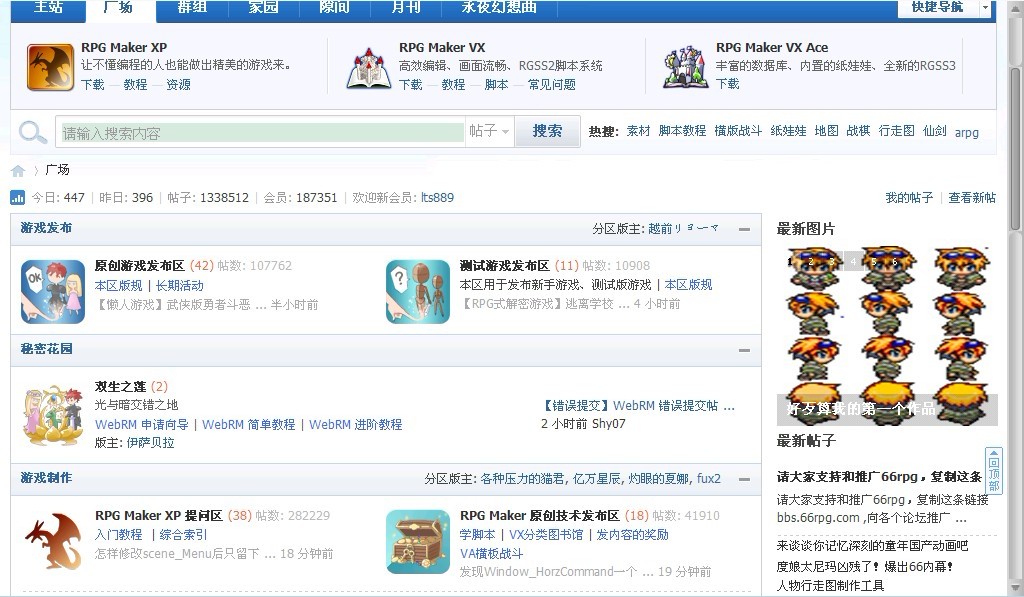Open the 我的帖子 link

click(908, 197)
